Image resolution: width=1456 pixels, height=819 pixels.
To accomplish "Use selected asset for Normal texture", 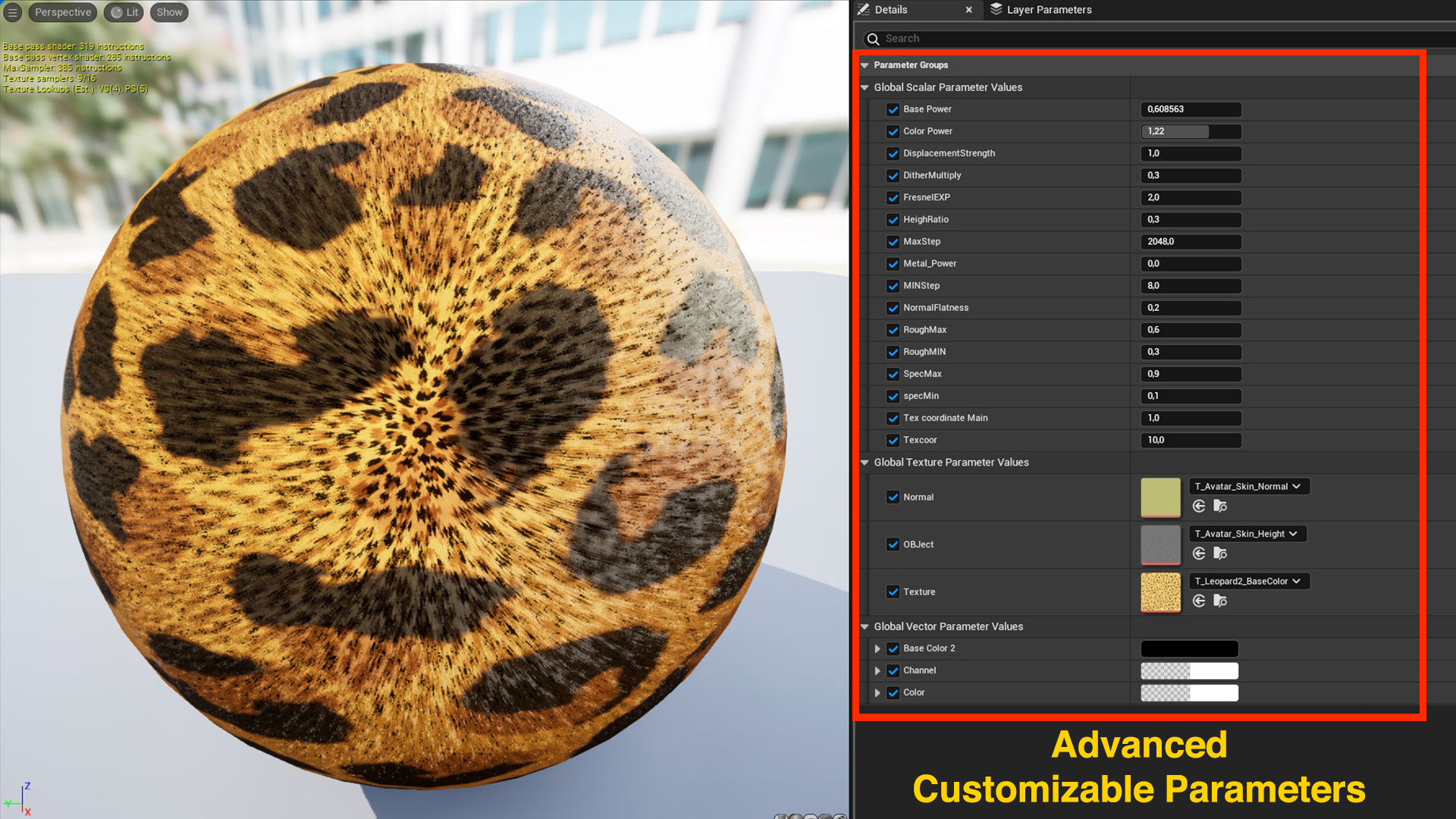I will 1199,507.
